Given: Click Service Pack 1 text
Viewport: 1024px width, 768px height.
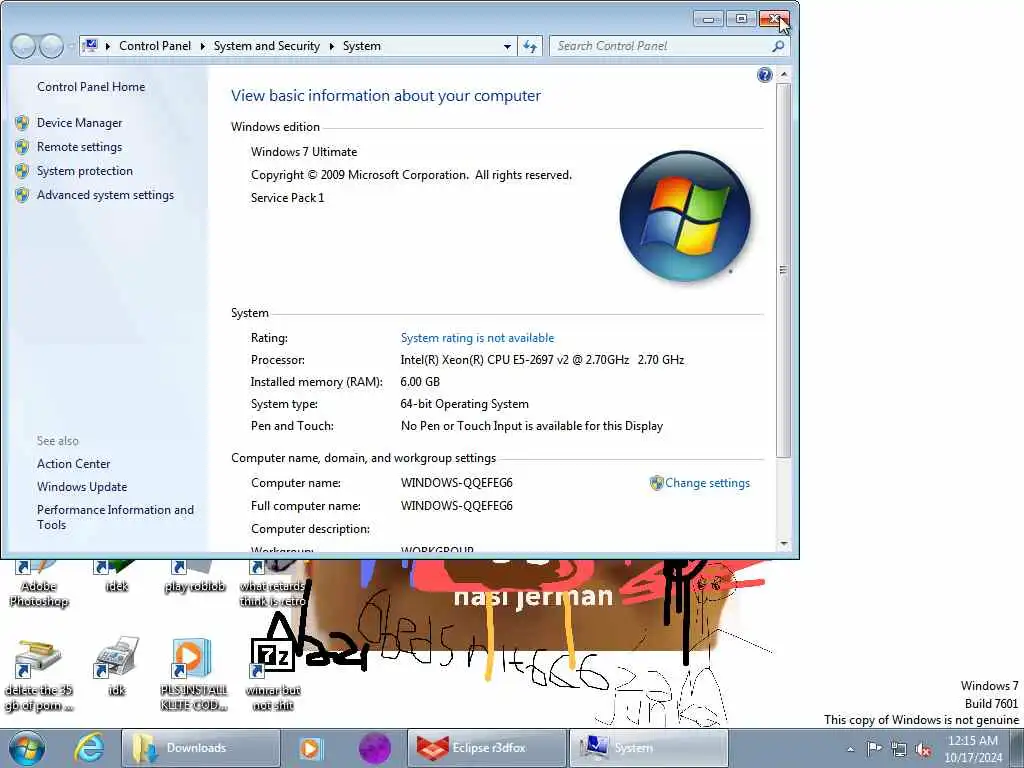Looking at the screenshot, I should [x=287, y=198].
